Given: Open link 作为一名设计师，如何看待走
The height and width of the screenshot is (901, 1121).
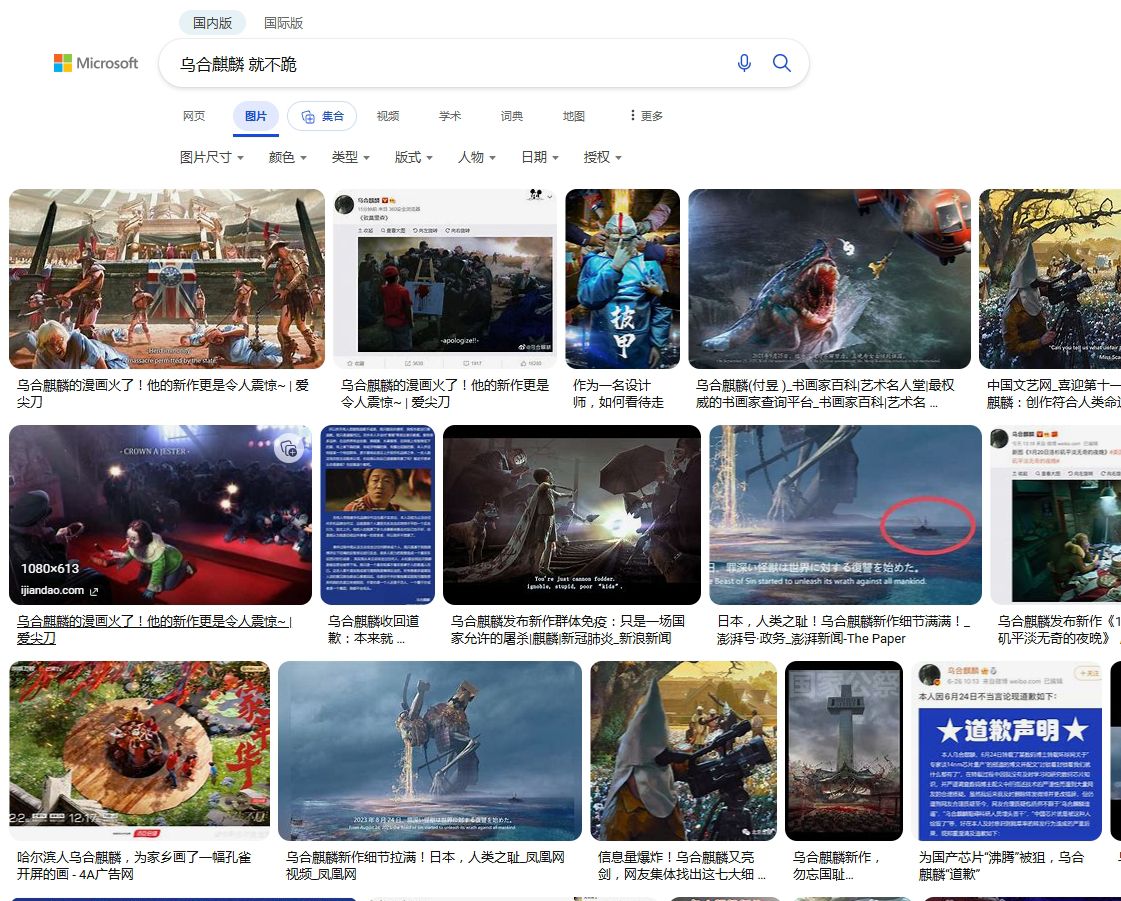Looking at the screenshot, I should tap(618, 394).
